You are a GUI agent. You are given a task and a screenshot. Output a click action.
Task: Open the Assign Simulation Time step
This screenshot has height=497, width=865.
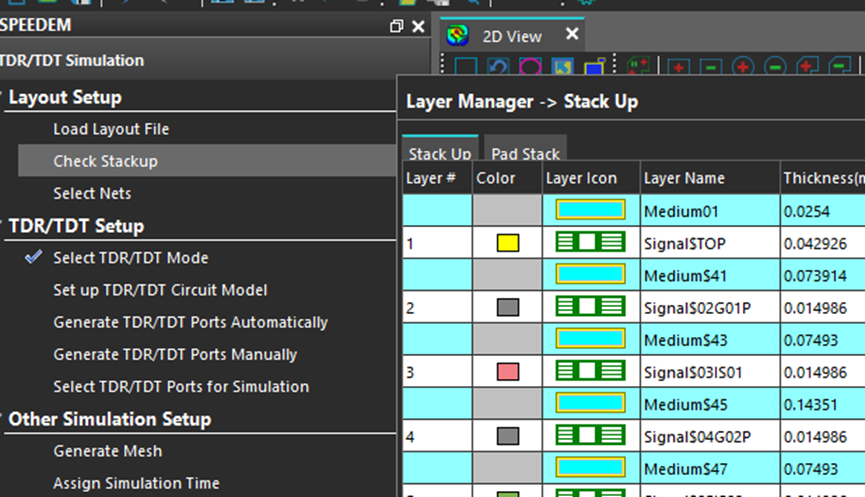(136, 483)
